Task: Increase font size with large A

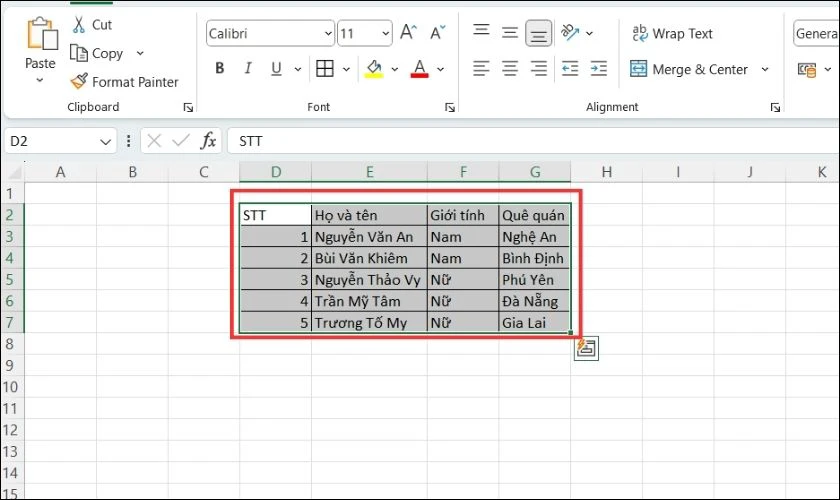Action: (408, 33)
